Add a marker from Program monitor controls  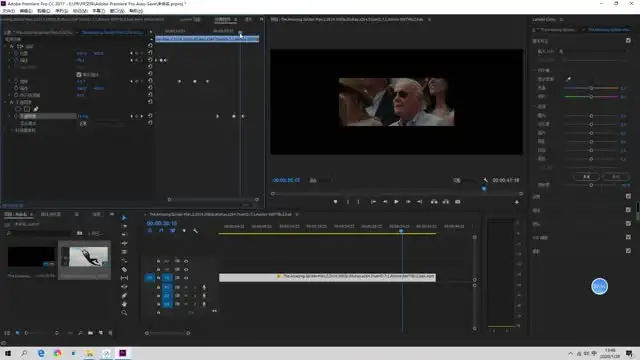[x=336, y=202]
